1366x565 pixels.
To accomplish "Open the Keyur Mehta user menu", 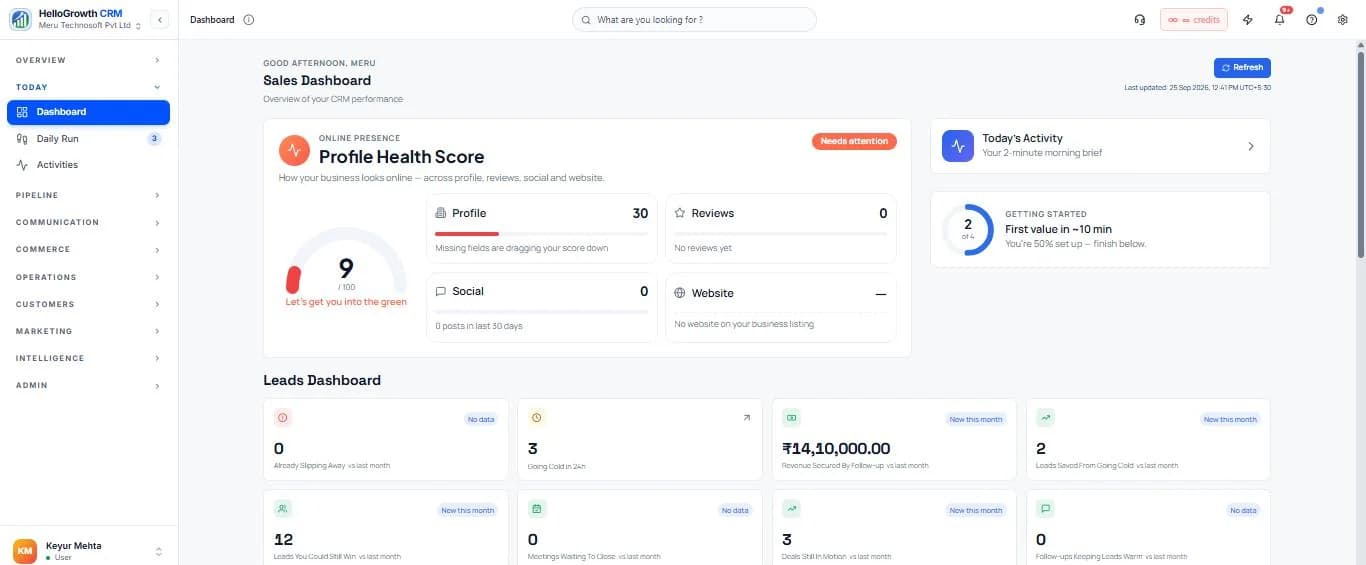I will coord(88,551).
